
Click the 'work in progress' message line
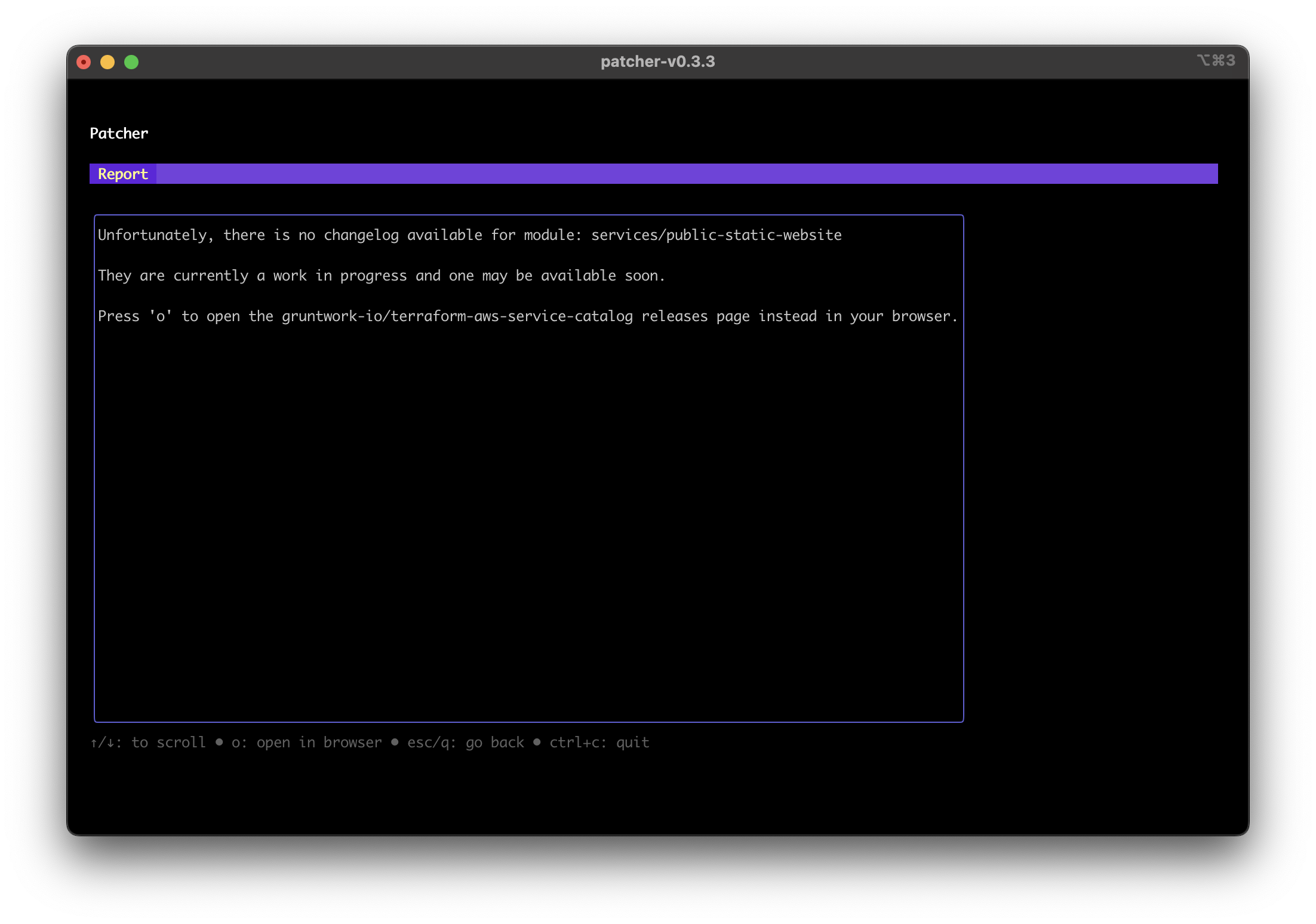(382, 275)
